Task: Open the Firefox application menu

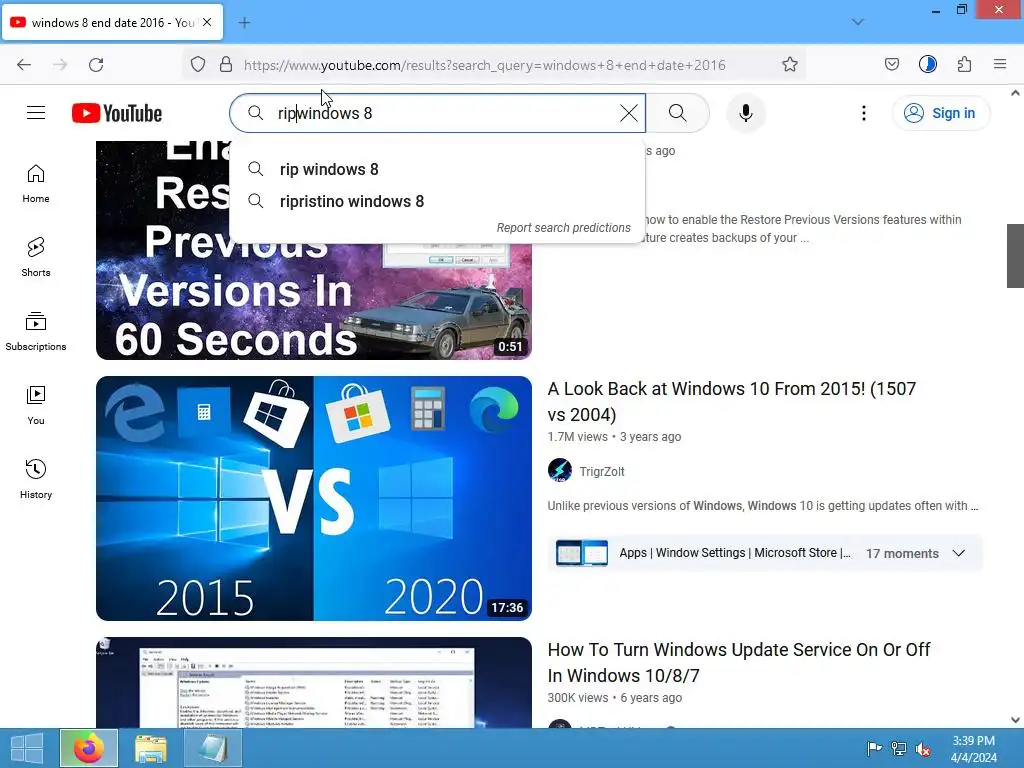Action: coord(1000,64)
